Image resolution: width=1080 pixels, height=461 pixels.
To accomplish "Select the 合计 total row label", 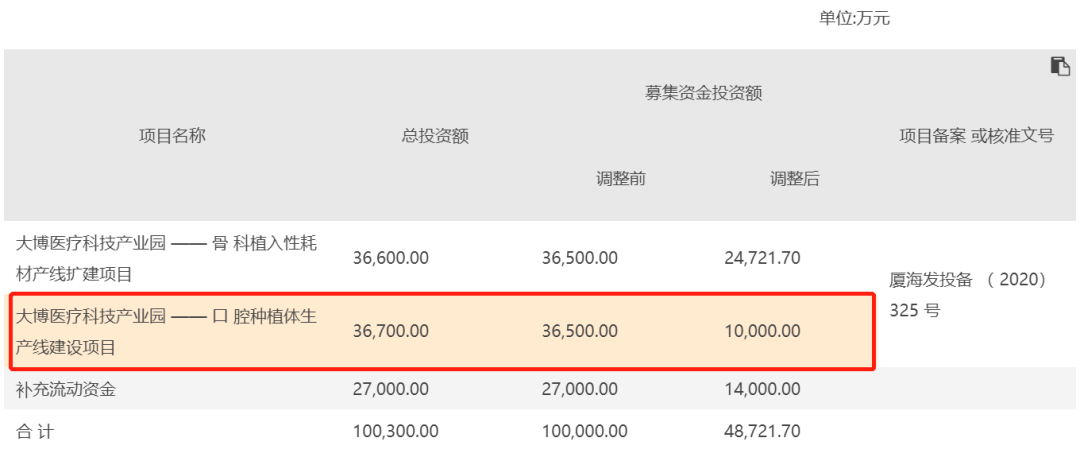I will click(x=34, y=432).
